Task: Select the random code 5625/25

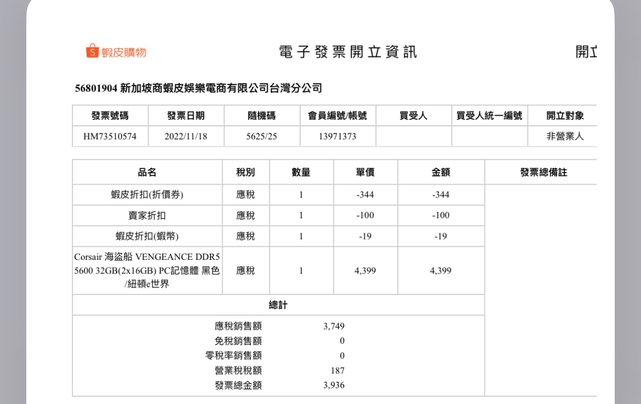Action: coord(263,135)
